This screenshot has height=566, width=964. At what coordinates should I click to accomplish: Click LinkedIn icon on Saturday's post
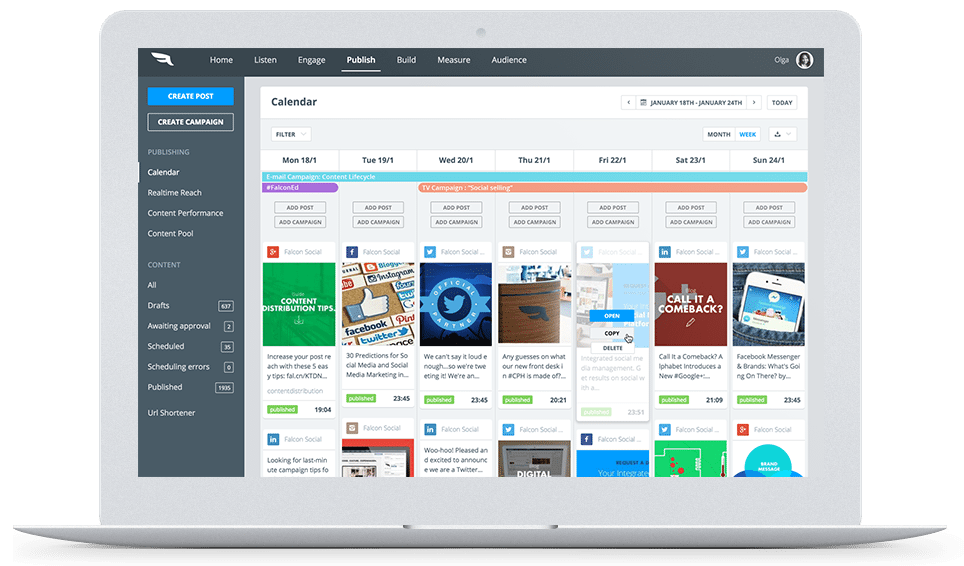click(664, 252)
